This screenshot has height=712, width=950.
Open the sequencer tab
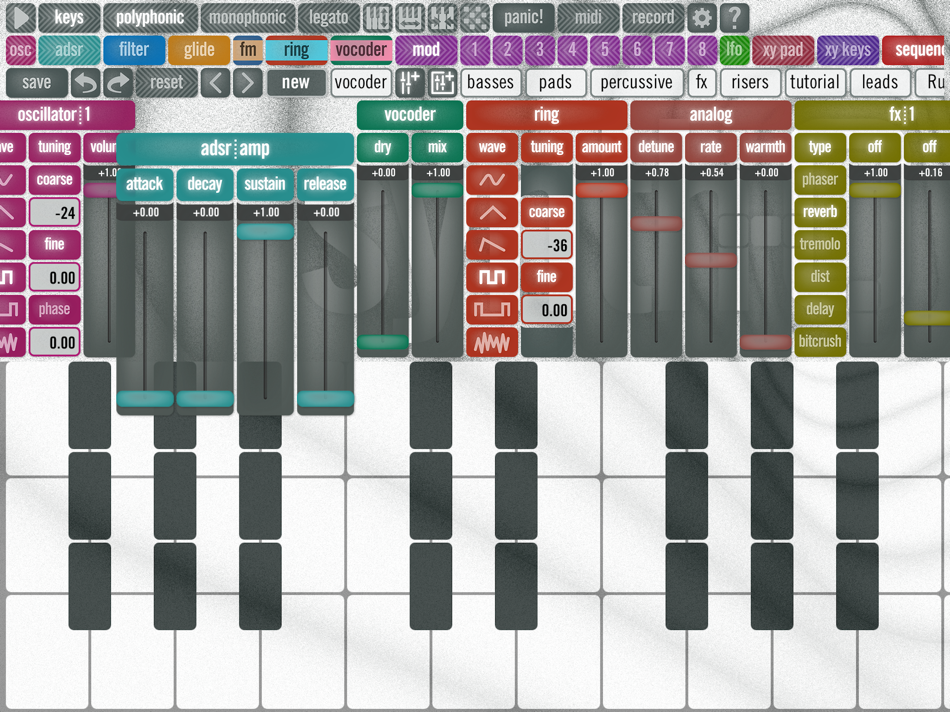point(922,49)
